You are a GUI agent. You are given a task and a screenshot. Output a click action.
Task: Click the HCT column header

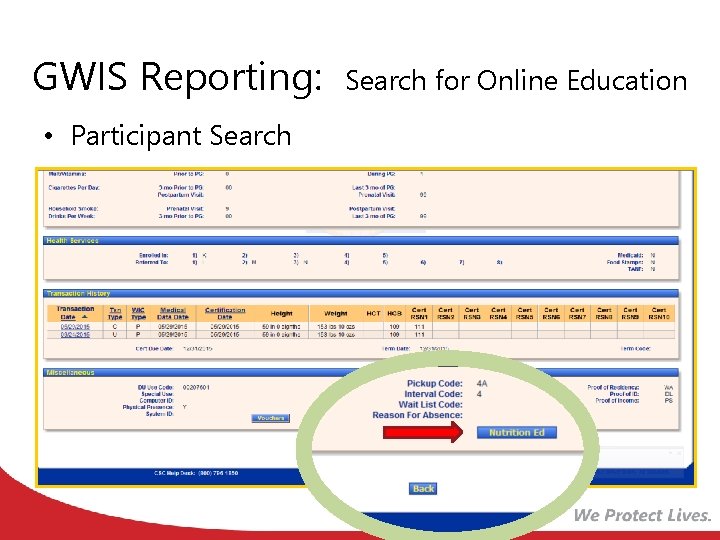(373, 314)
